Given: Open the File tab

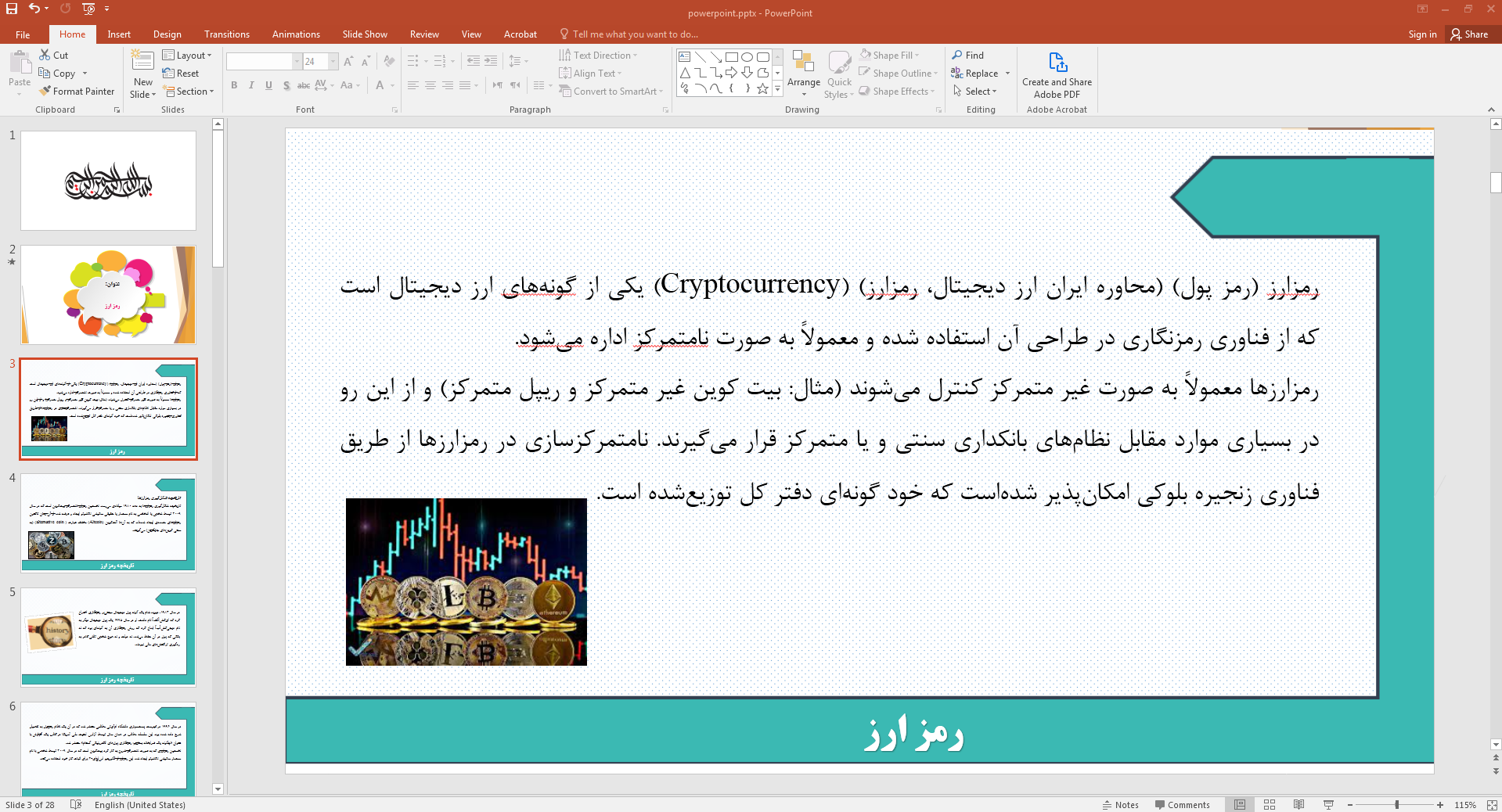Looking at the screenshot, I should 23,34.
